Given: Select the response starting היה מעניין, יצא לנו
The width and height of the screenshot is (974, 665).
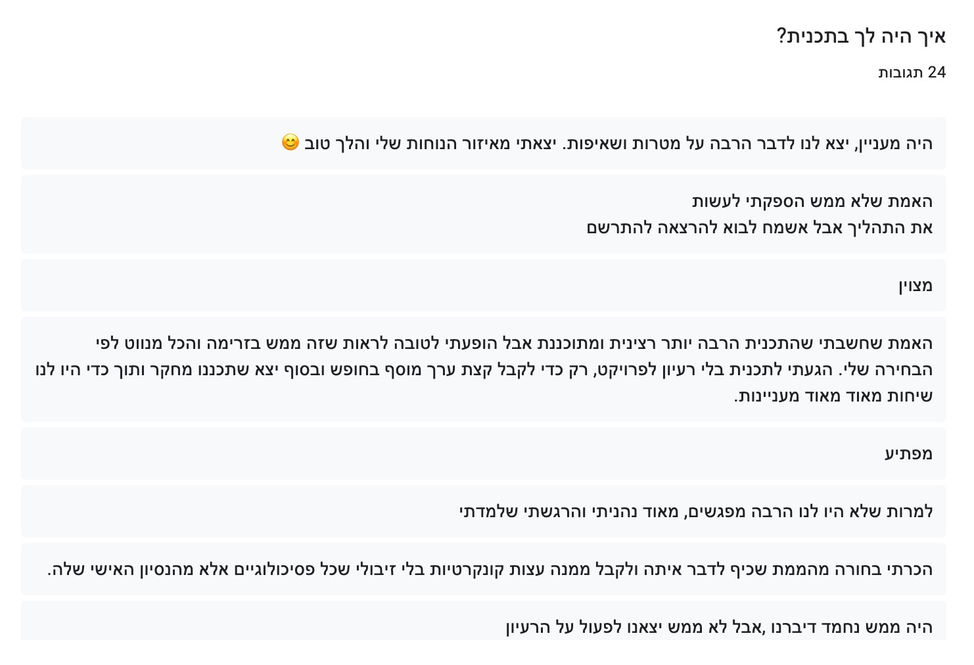Looking at the screenshot, I should coord(483,143).
